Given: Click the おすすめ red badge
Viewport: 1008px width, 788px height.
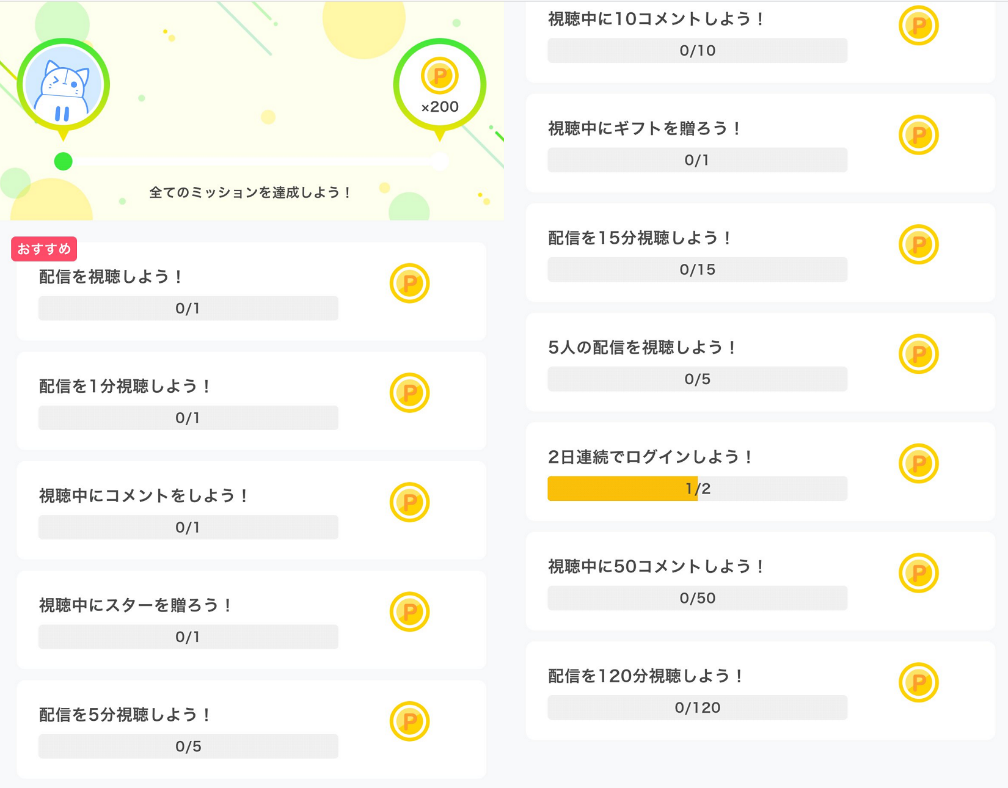Looking at the screenshot, I should click(x=44, y=249).
